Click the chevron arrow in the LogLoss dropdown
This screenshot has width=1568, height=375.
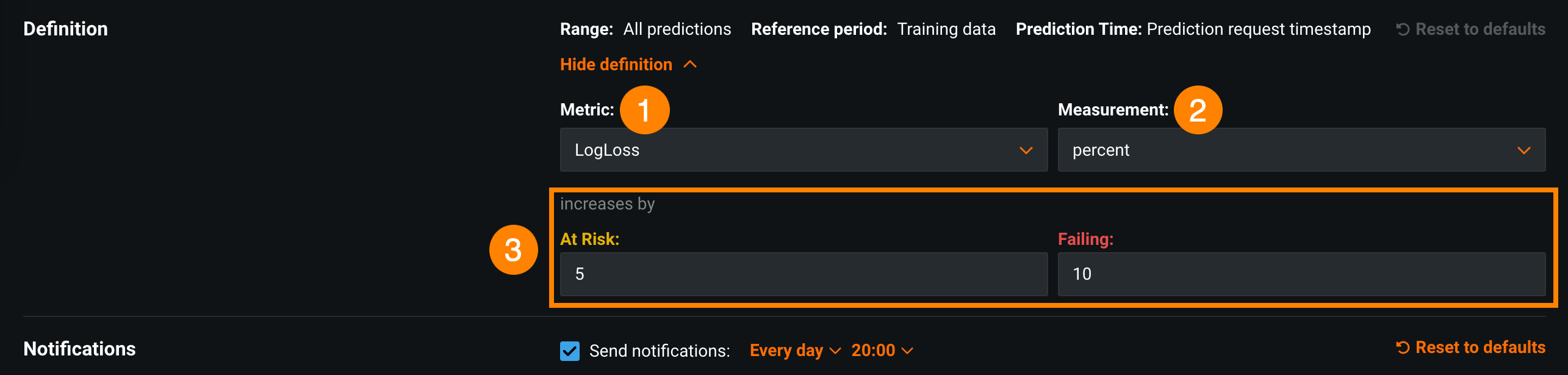1026,150
